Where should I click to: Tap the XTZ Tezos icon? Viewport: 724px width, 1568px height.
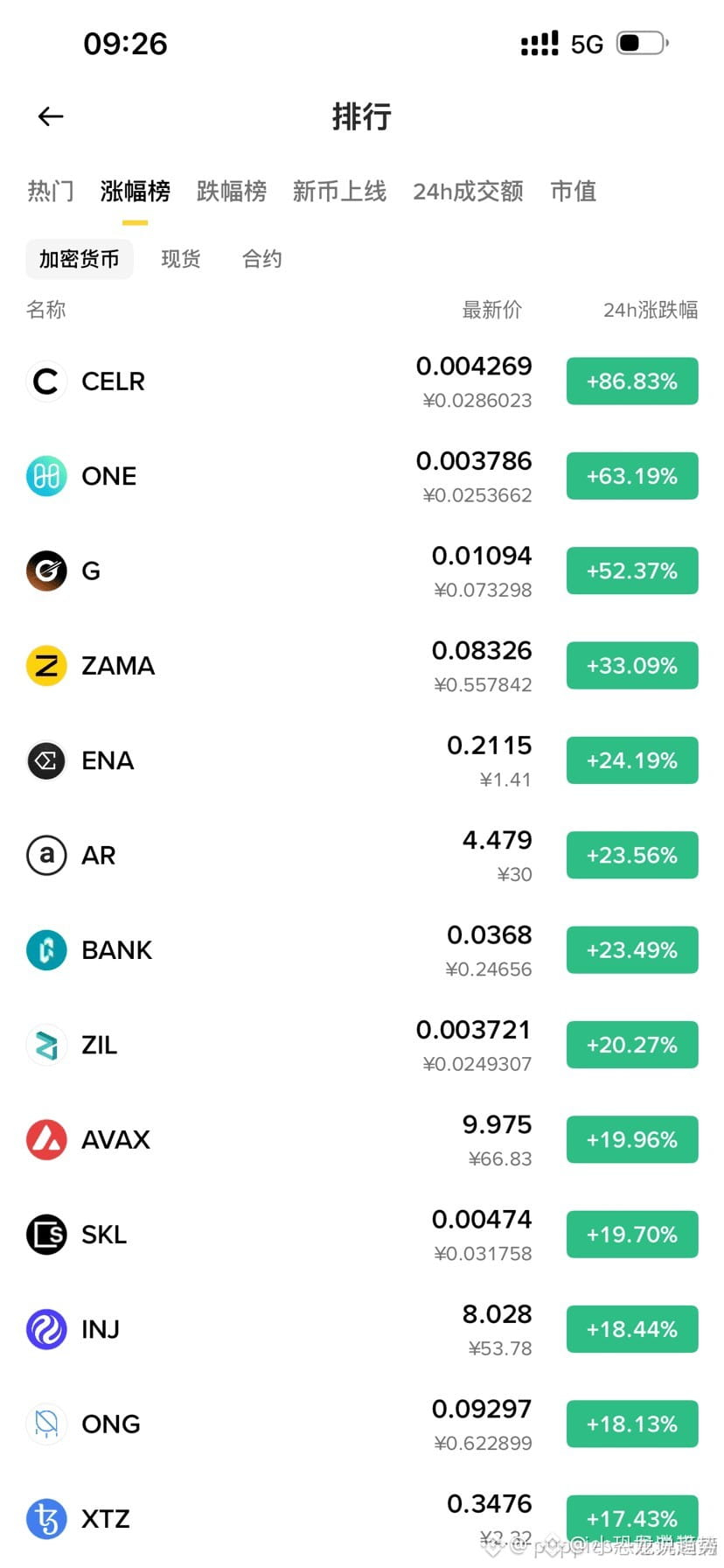coord(46,1519)
